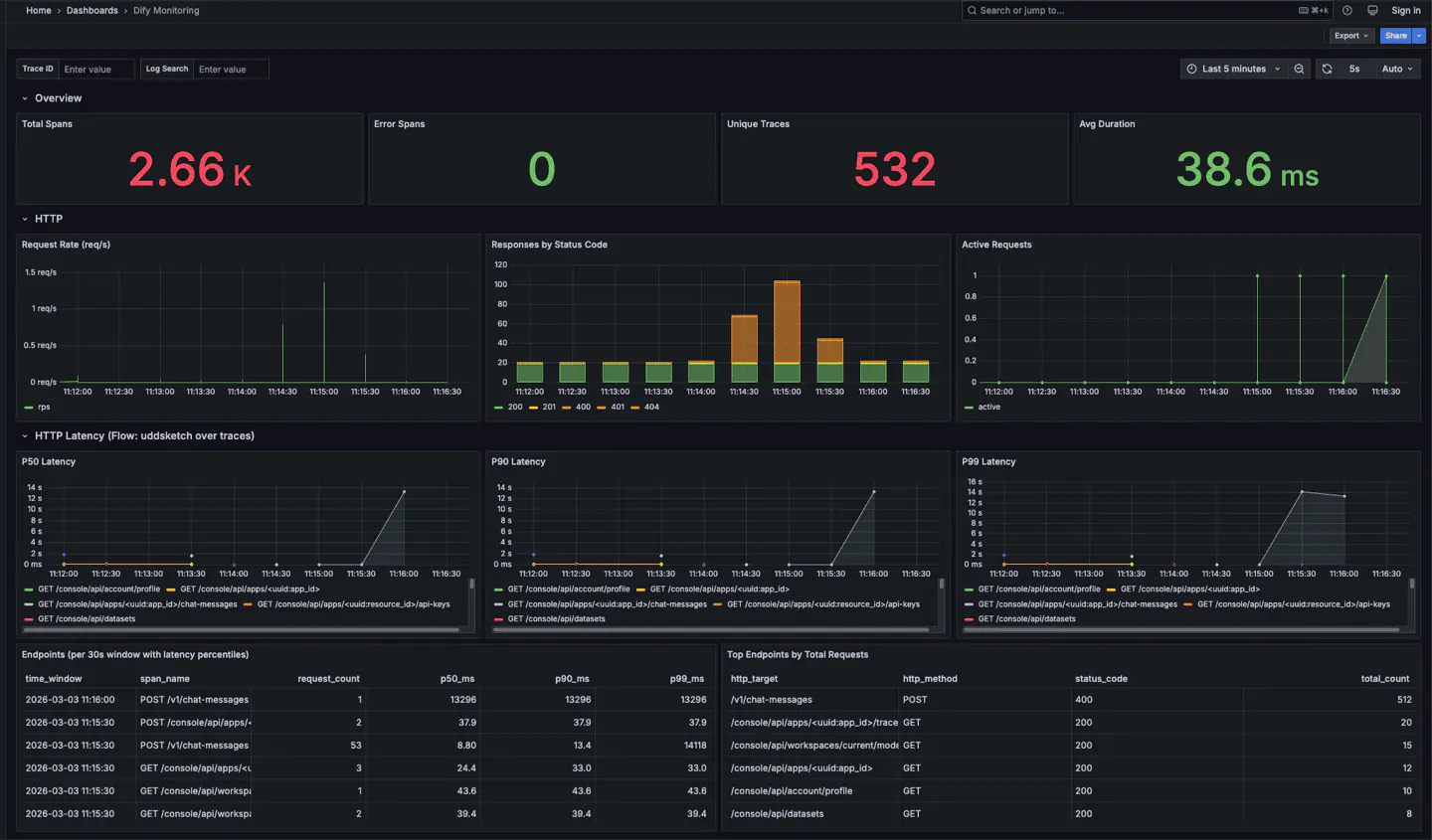This screenshot has width=1432, height=840.
Task: Click the green rps legend color swatch
Action: 29,407
